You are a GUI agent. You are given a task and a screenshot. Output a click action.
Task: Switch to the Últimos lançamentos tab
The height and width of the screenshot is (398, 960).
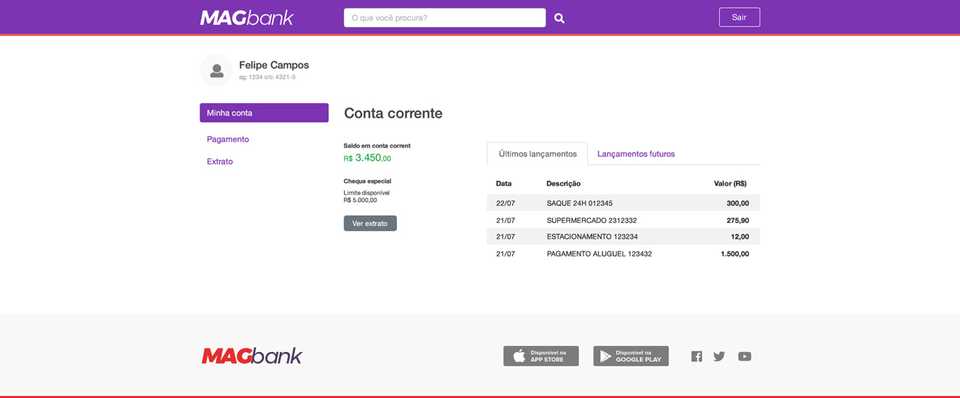coord(538,154)
